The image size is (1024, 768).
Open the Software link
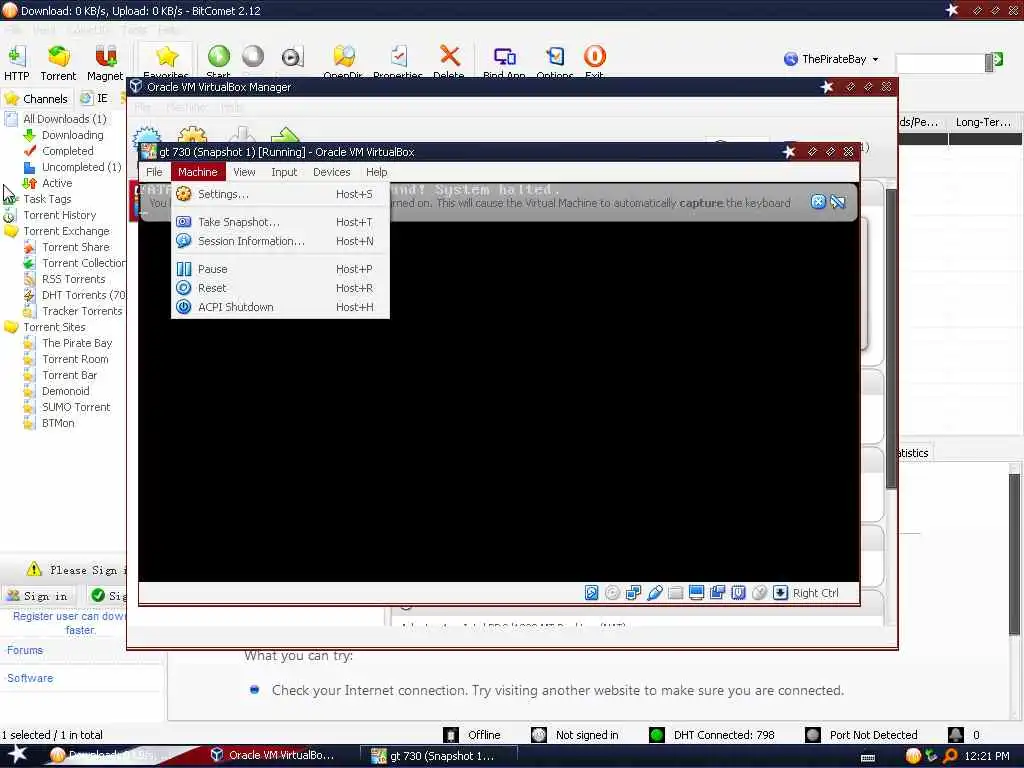pyautogui.click(x=30, y=678)
